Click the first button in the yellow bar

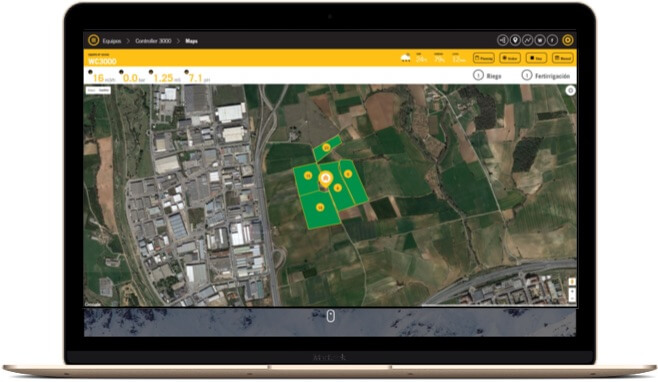click(484, 58)
